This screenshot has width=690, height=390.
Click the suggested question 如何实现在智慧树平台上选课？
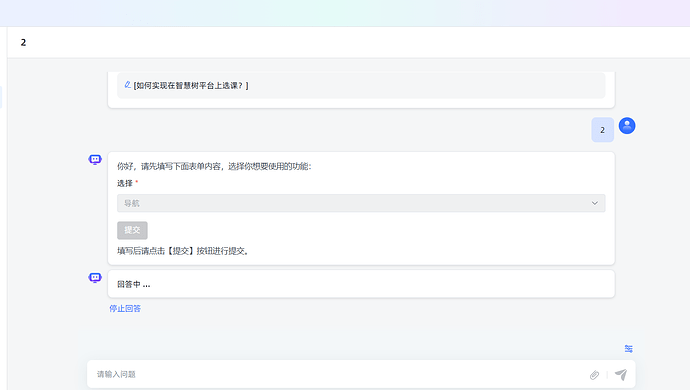pos(361,85)
